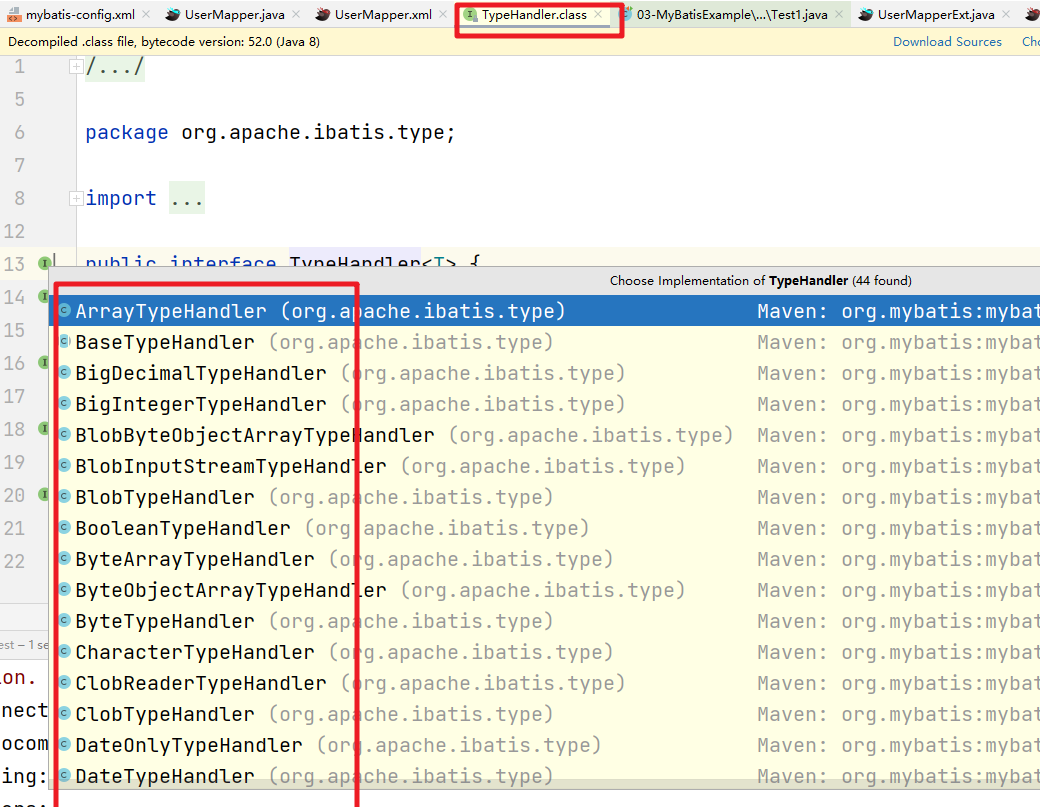The width and height of the screenshot is (1054, 810).
Task: Click the BigDecimalTypeHandler class icon
Action: 65,372
